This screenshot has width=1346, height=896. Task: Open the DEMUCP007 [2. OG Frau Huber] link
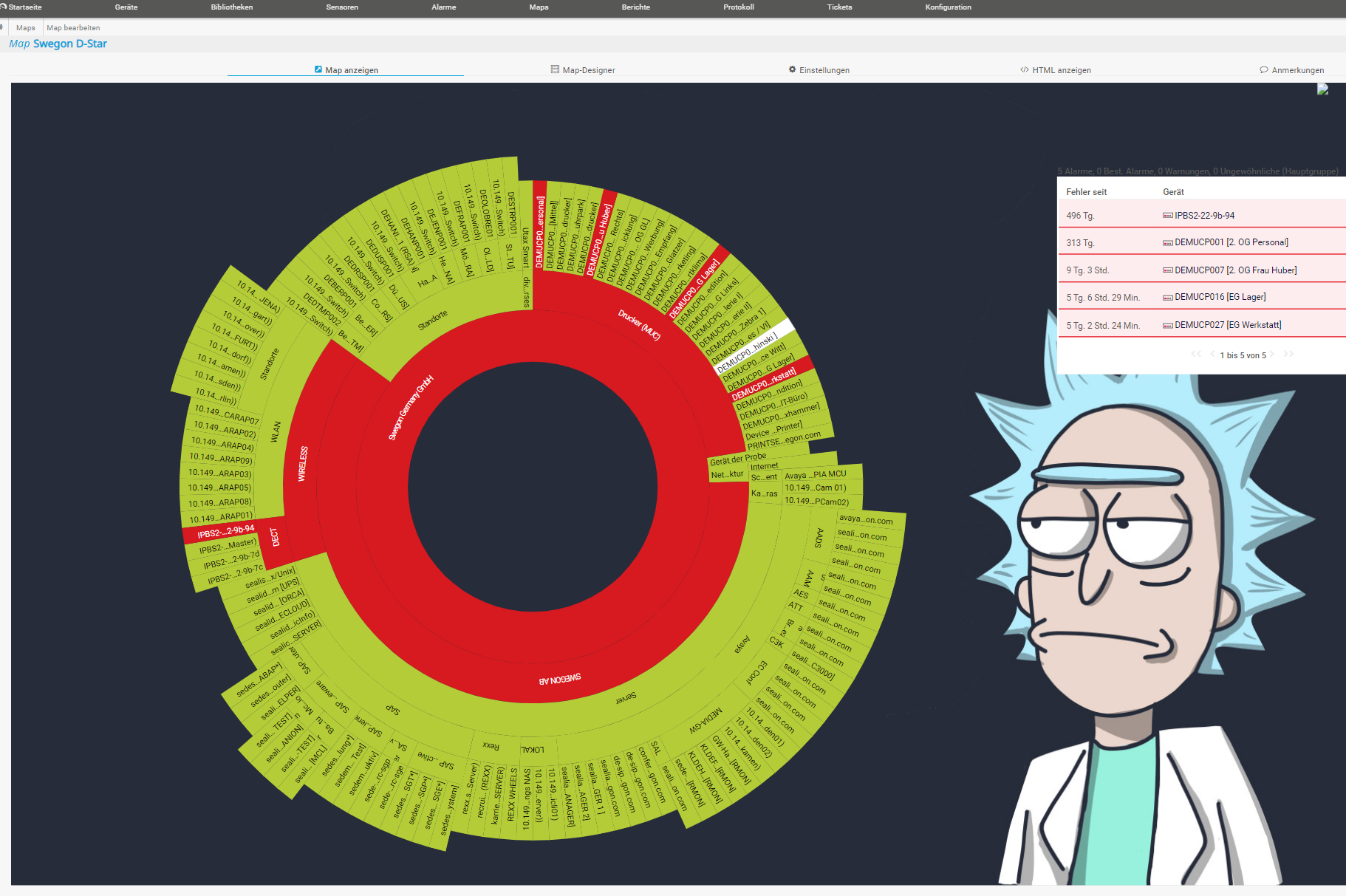point(1235,270)
